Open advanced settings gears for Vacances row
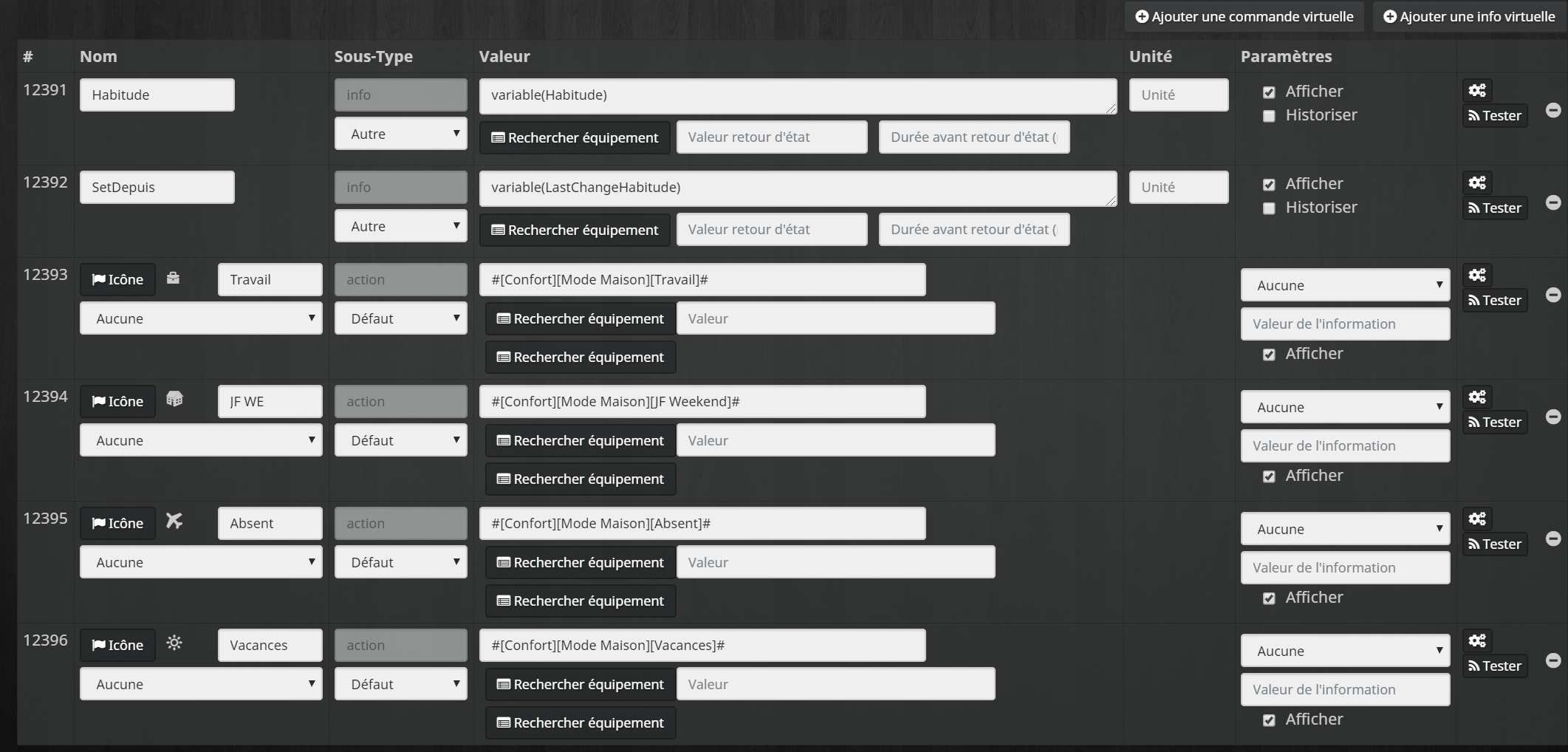1568x752 pixels. click(x=1477, y=640)
